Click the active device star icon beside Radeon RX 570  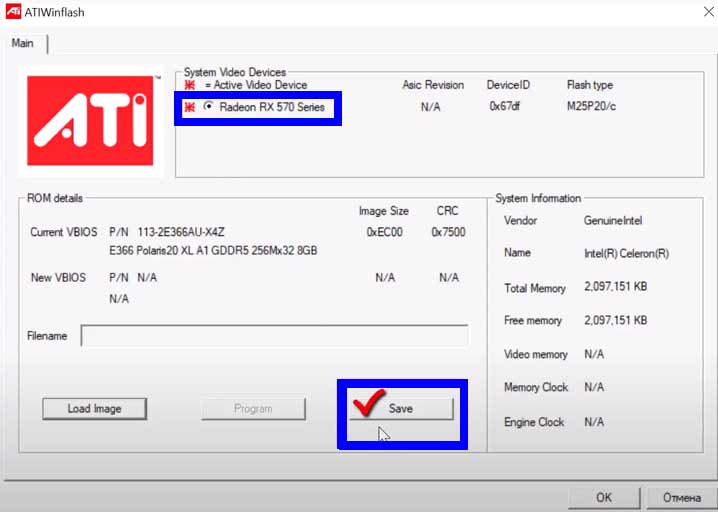[189, 107]
